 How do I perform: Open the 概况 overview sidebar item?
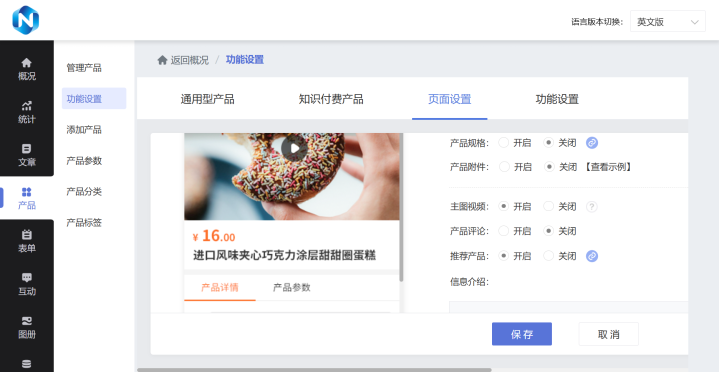tap(27, 69)
